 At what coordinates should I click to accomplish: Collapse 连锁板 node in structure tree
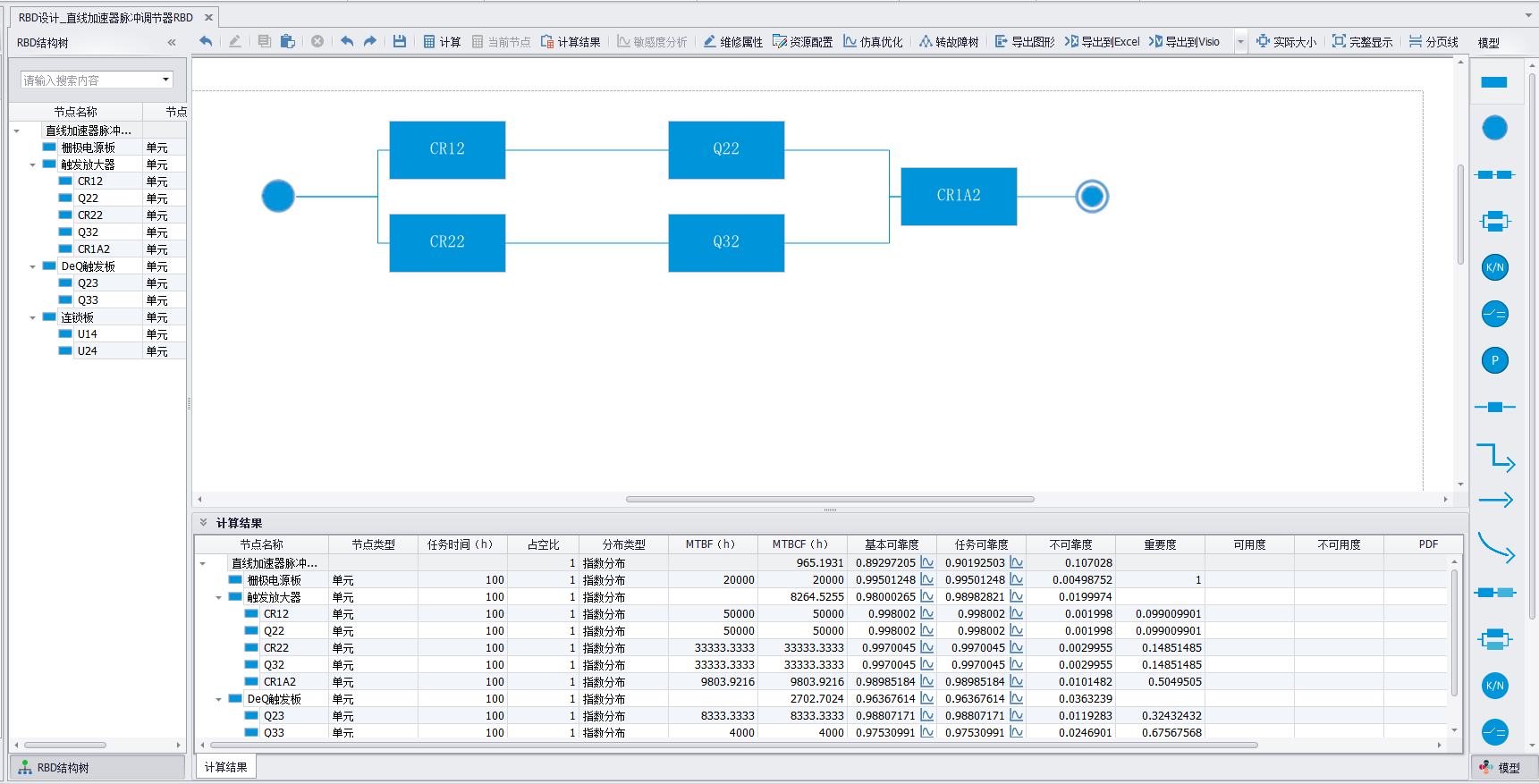pos(33,317)
